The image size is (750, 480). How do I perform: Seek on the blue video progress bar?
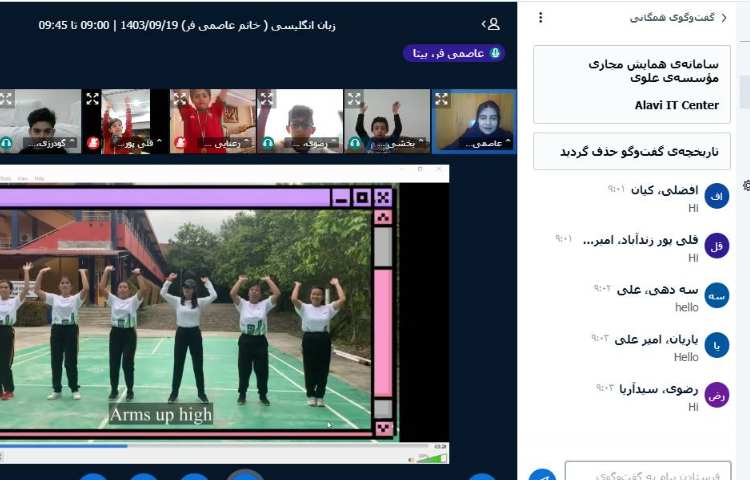tap(215, 446)
